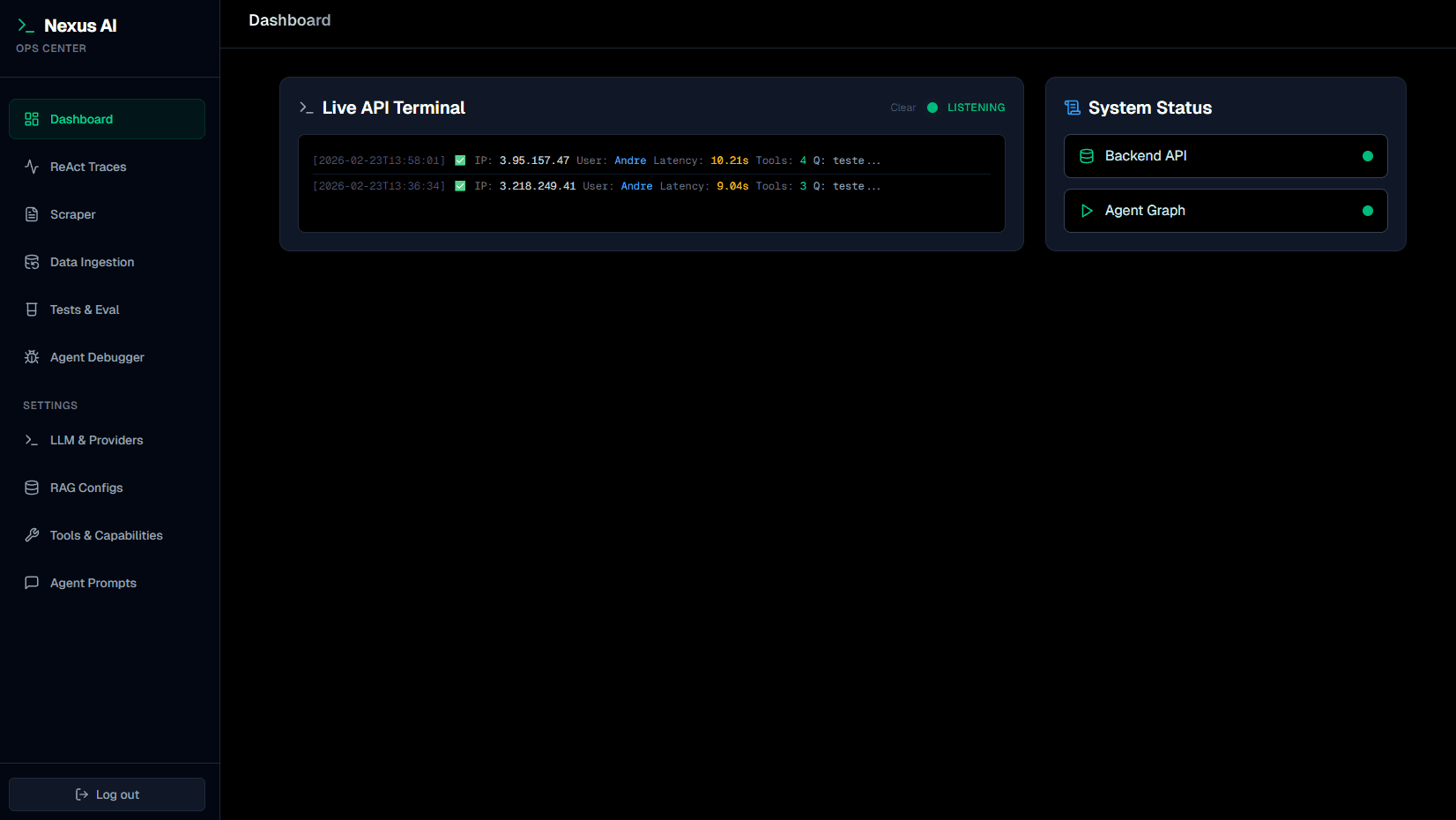Click the RAG Configs stack icon
1456x820 pixels.
32,487
